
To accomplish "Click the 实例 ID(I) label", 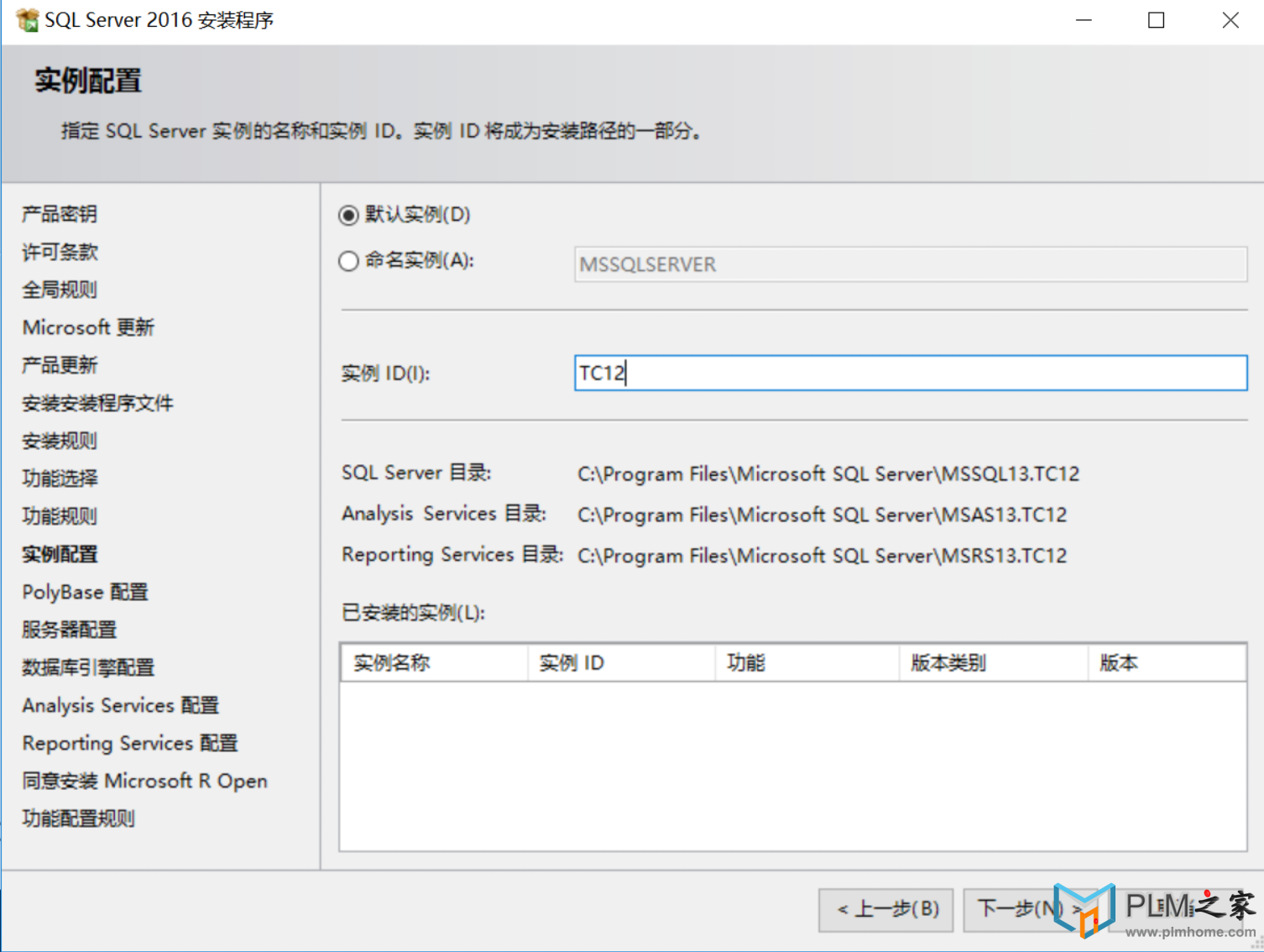I will click(386, 374).
